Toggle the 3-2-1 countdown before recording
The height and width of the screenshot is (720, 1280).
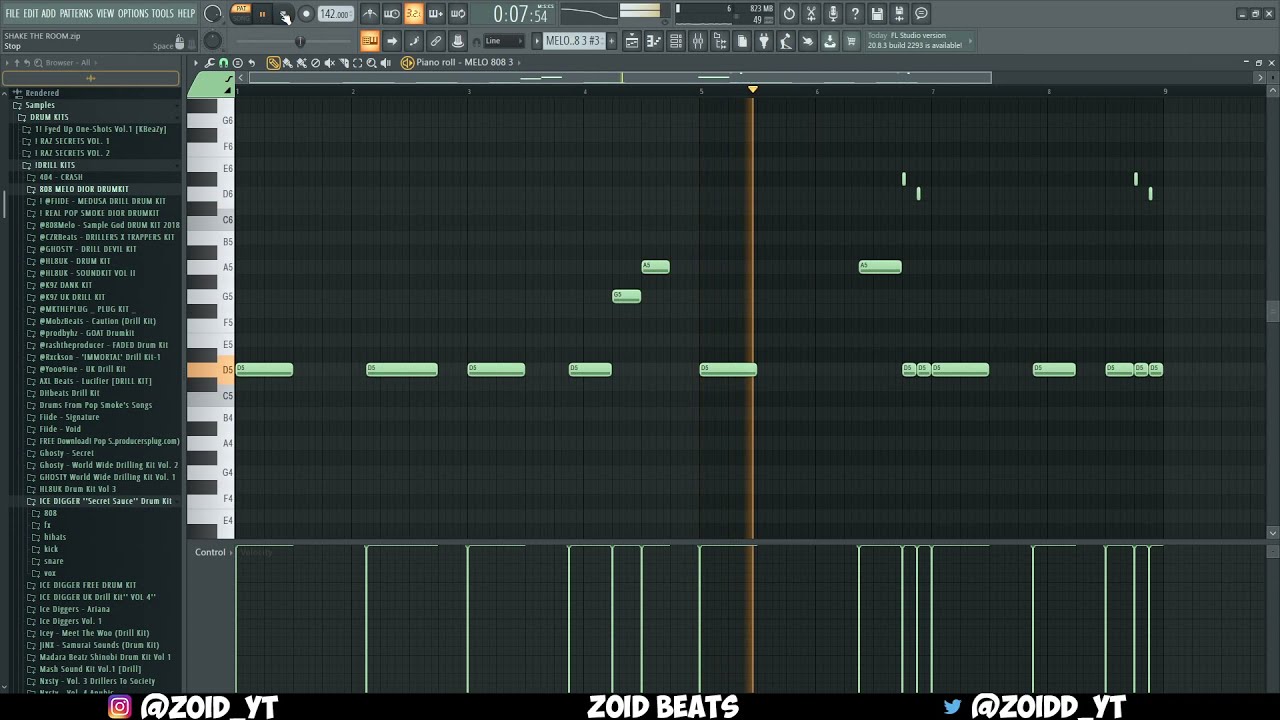(x=413, y=14)
